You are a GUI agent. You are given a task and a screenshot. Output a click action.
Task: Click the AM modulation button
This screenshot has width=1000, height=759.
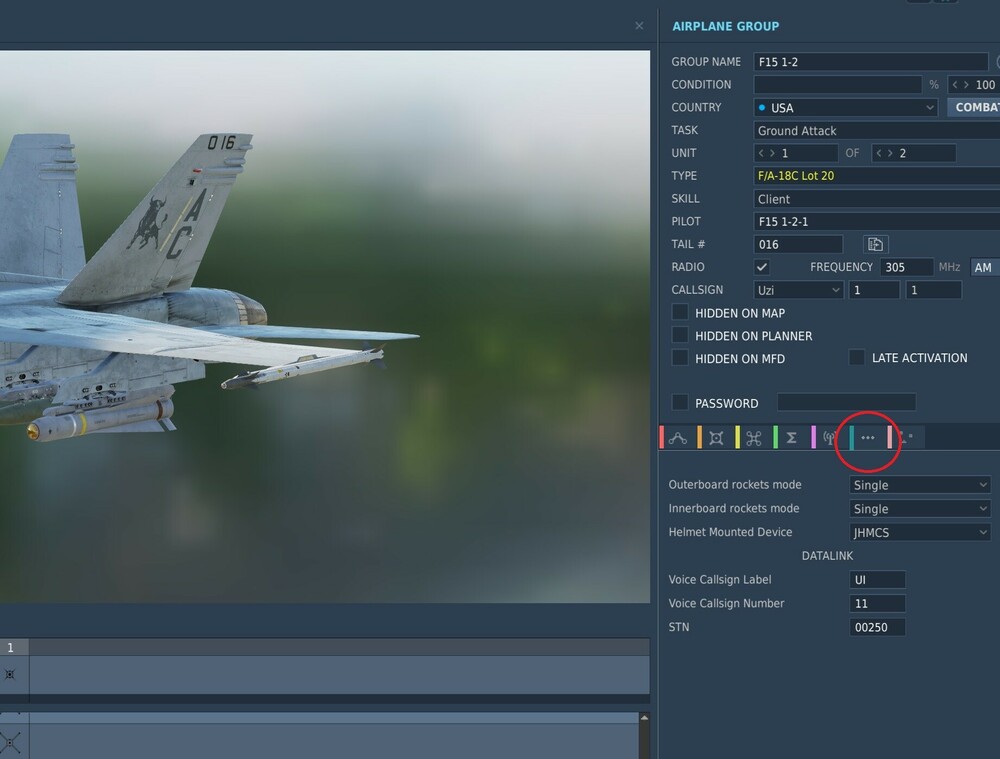[x=983, y=267]
